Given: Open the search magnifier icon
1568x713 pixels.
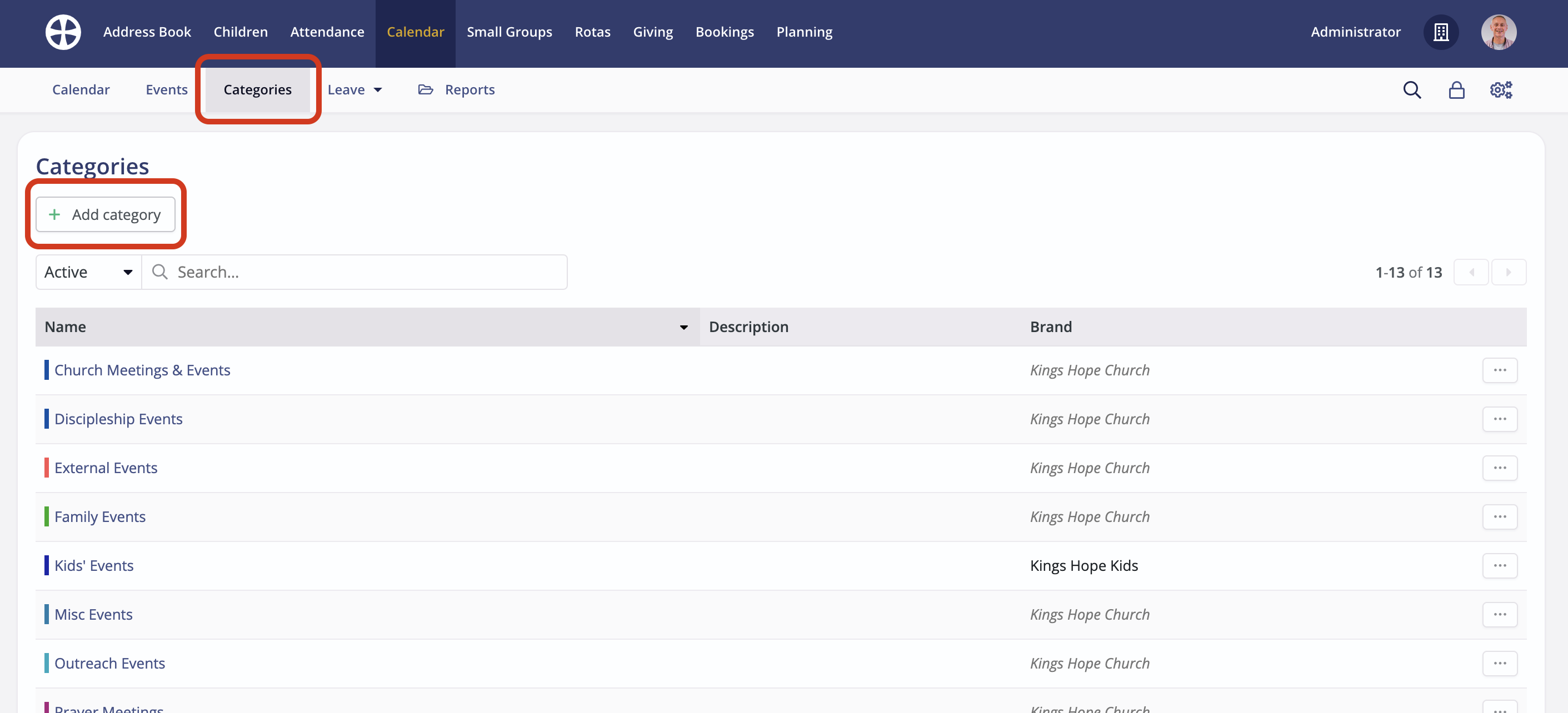Looking at the screenshot, I should coord(1411,90).
